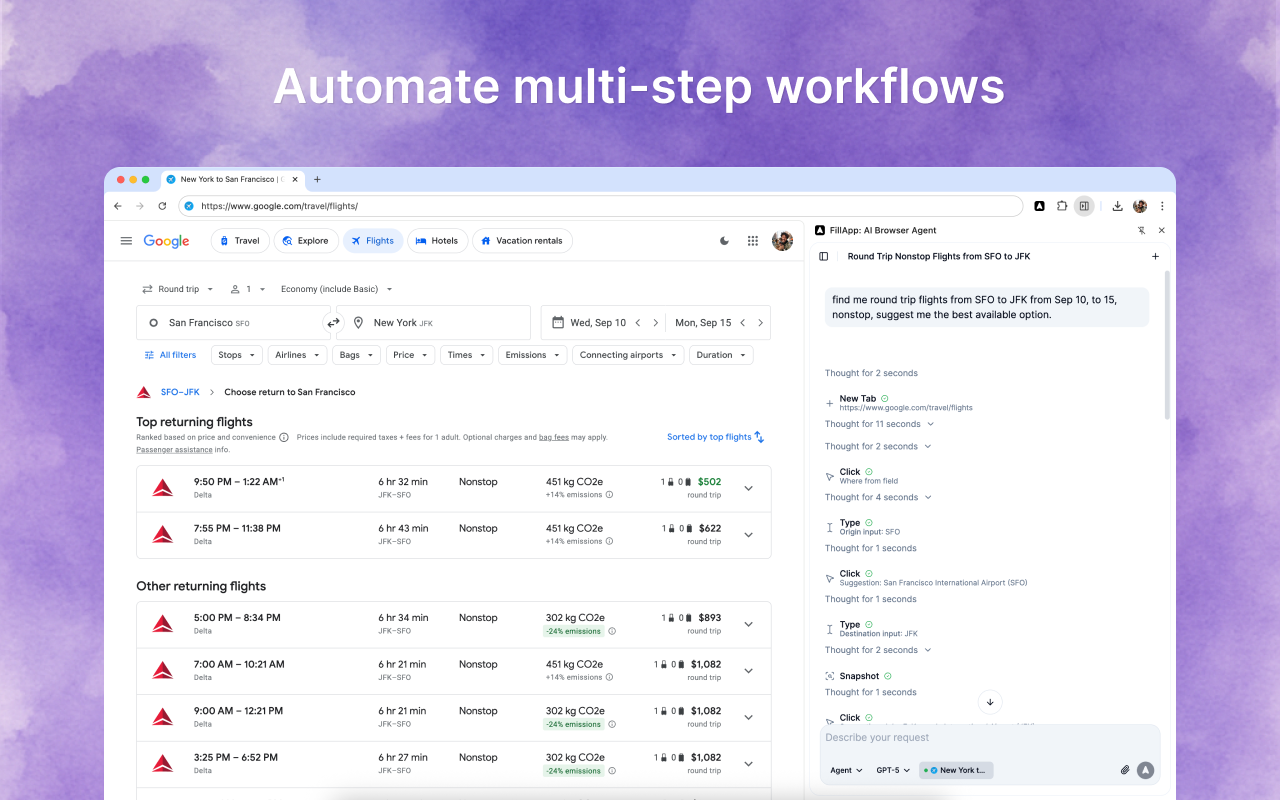The width and height of the screenshot is (1280, 800).
Task: Open All filters panel
Action: coord(170,355)
